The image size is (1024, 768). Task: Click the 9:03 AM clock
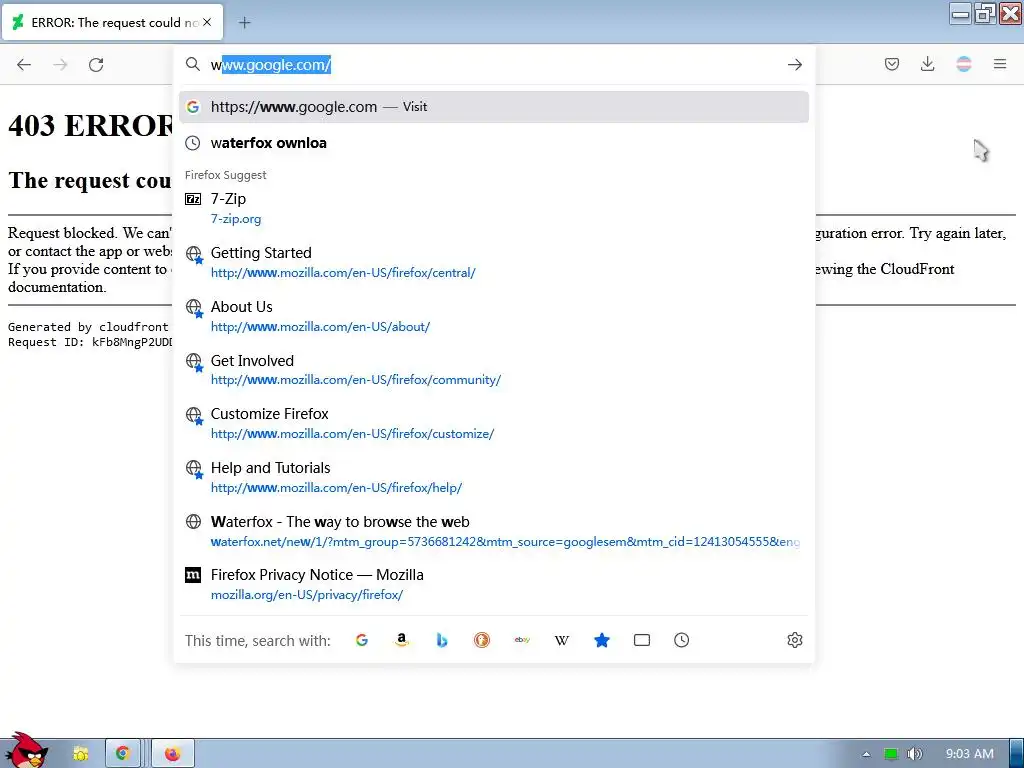pos(970,754)
